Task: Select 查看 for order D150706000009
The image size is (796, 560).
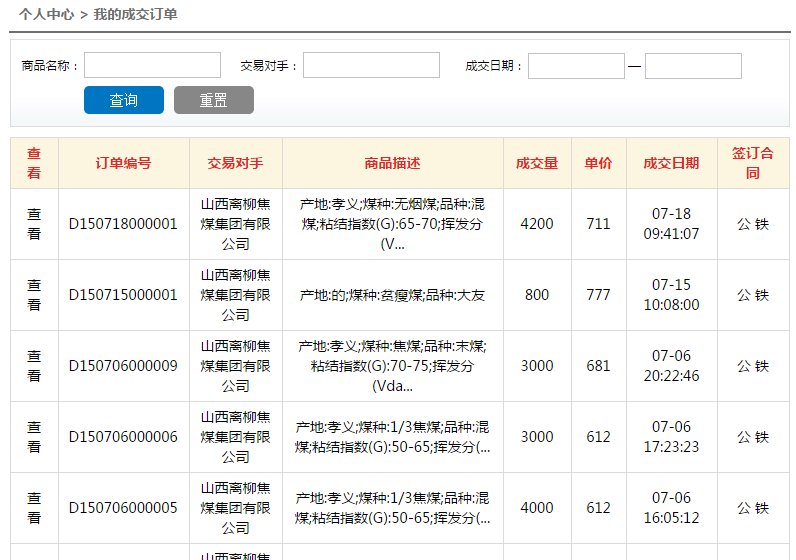Action: (34, 366)
